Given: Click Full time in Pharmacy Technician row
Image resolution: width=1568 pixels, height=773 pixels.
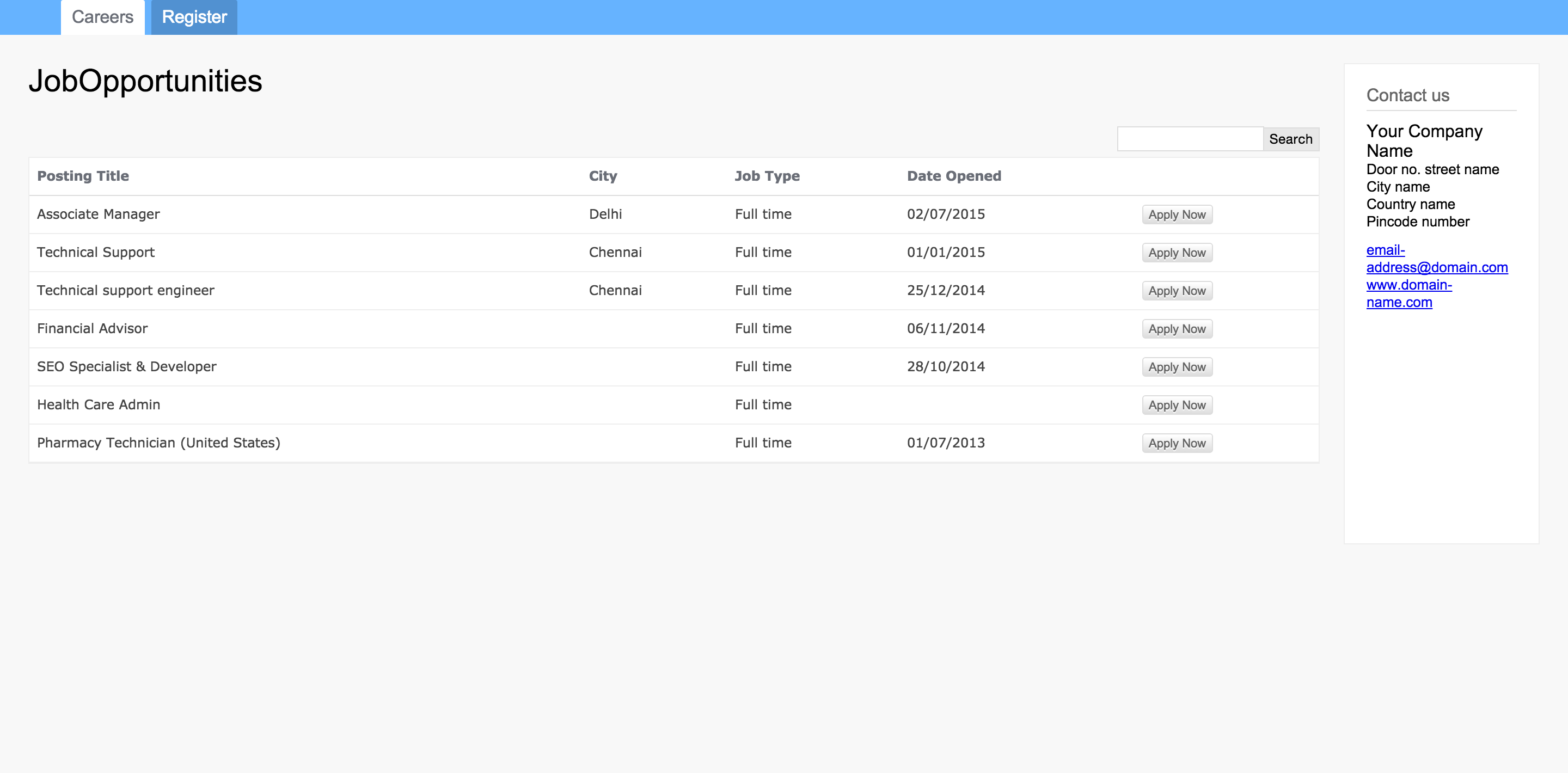Looking at the screenshot, I should tap(763, 443).
